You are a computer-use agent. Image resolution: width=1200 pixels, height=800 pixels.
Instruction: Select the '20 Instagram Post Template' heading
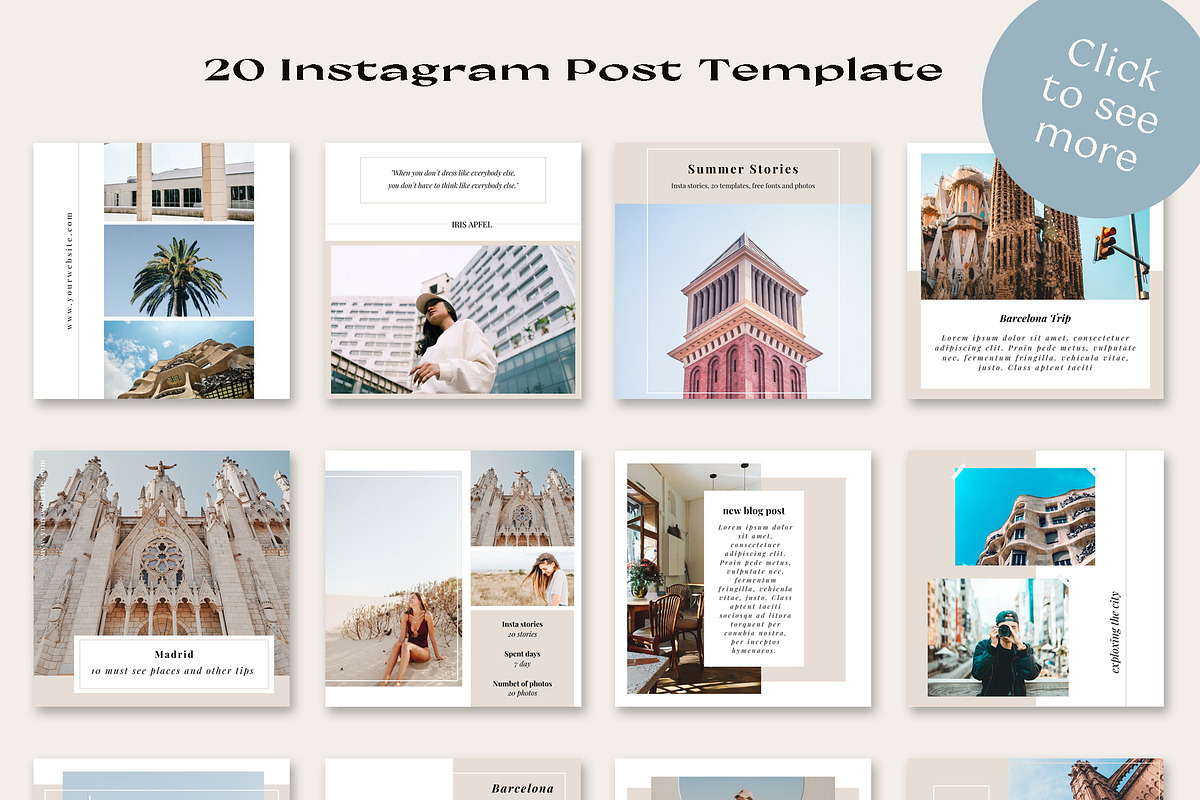pos(573,70)
